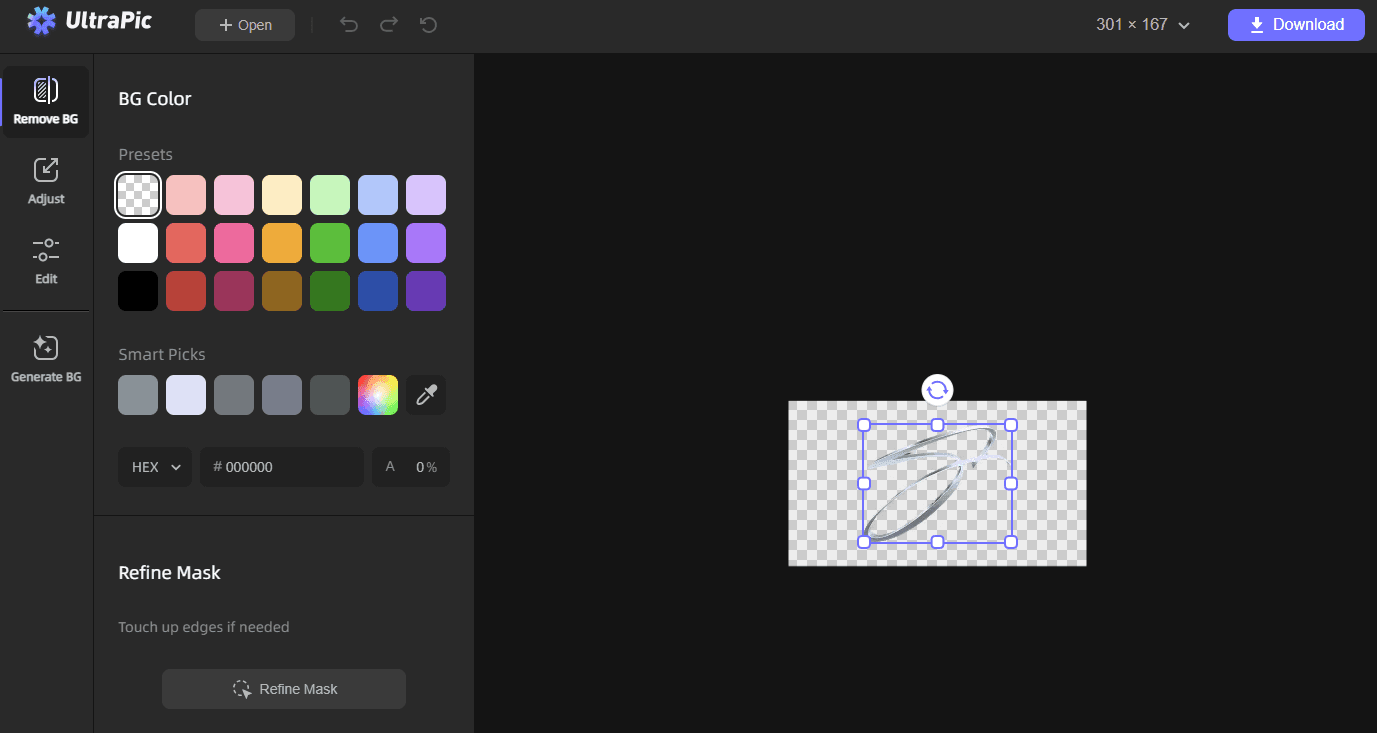Image resolution: width=1377 pixels, height=733 pixels.
Task: Select the transparent background preset
Action: [137, 194]
